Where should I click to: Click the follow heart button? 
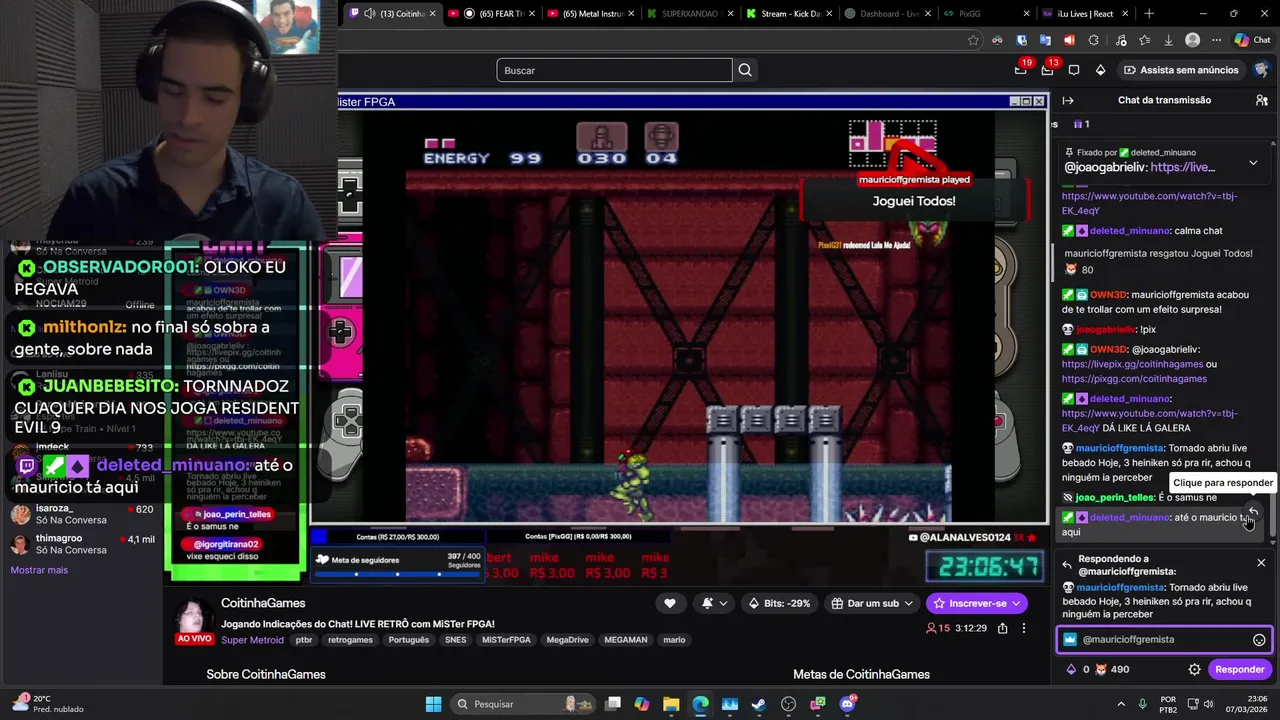670,603
